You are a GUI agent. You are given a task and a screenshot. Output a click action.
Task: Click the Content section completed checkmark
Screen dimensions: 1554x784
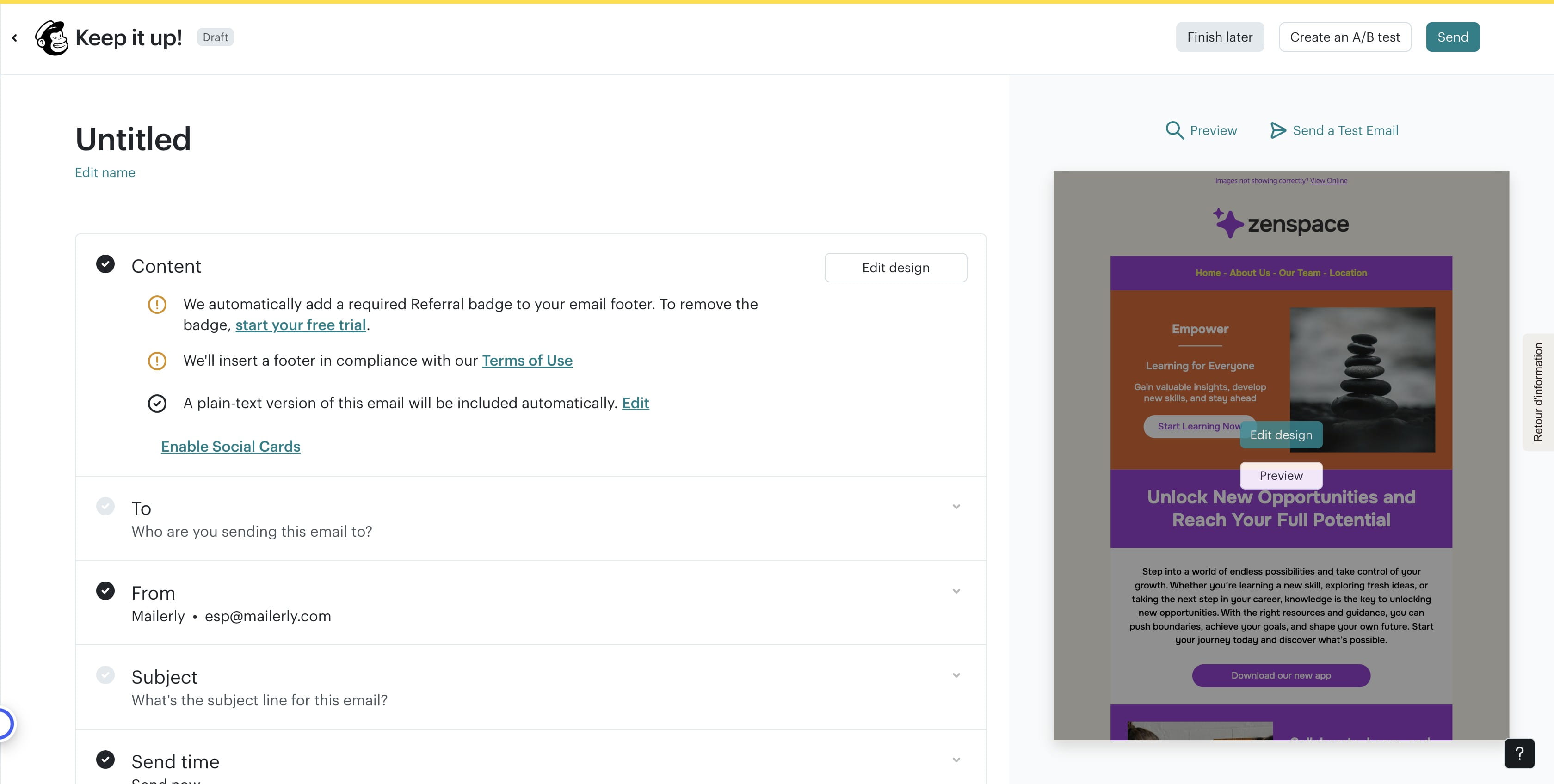105,264
